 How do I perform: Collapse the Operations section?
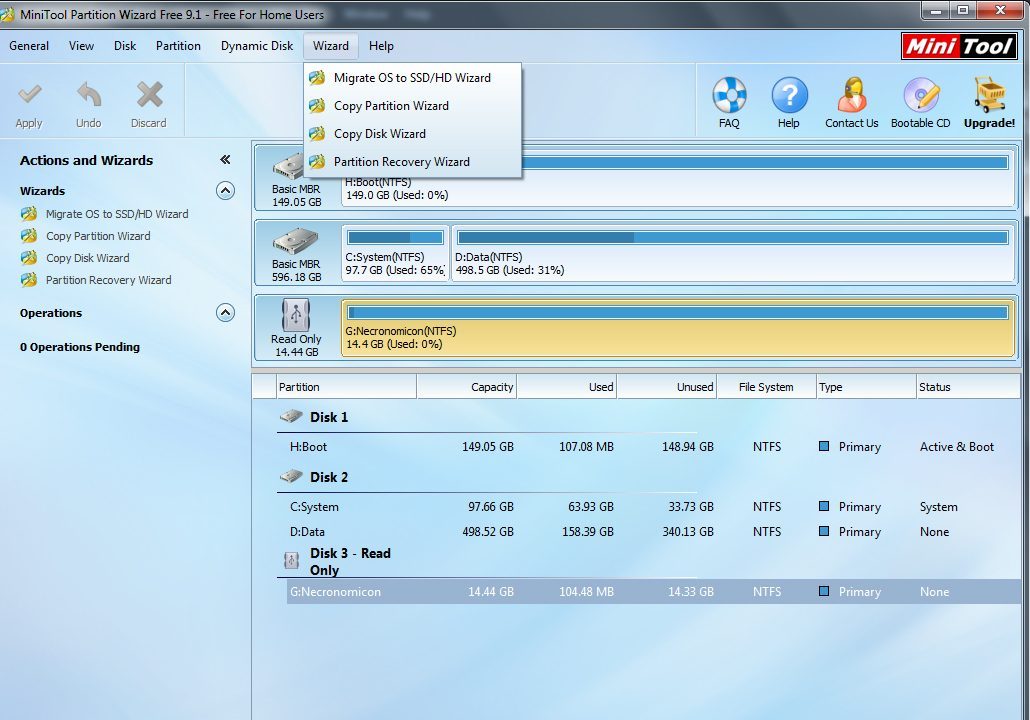click(225, 313)
